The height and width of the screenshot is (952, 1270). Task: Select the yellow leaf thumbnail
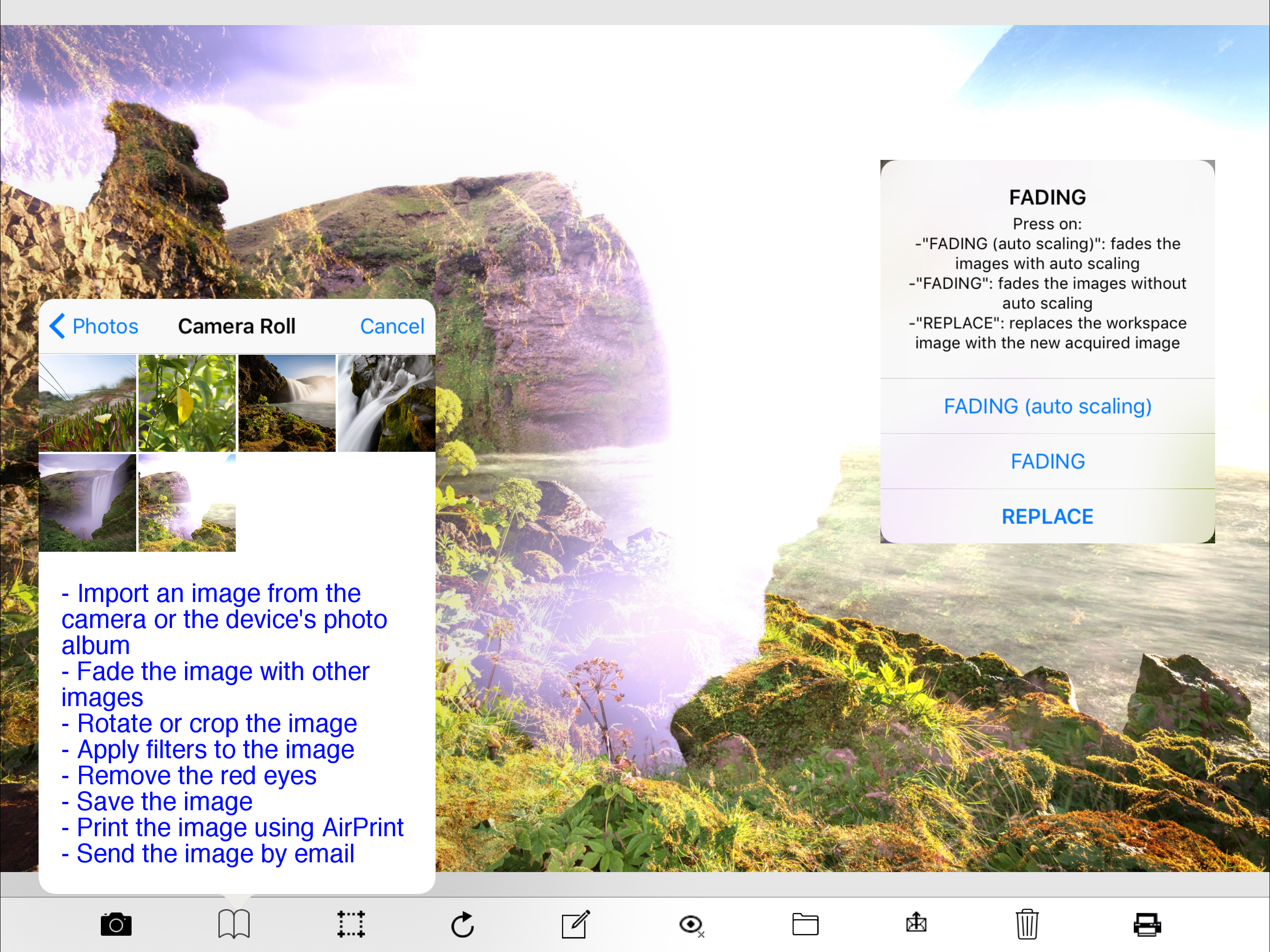[187, 403]
